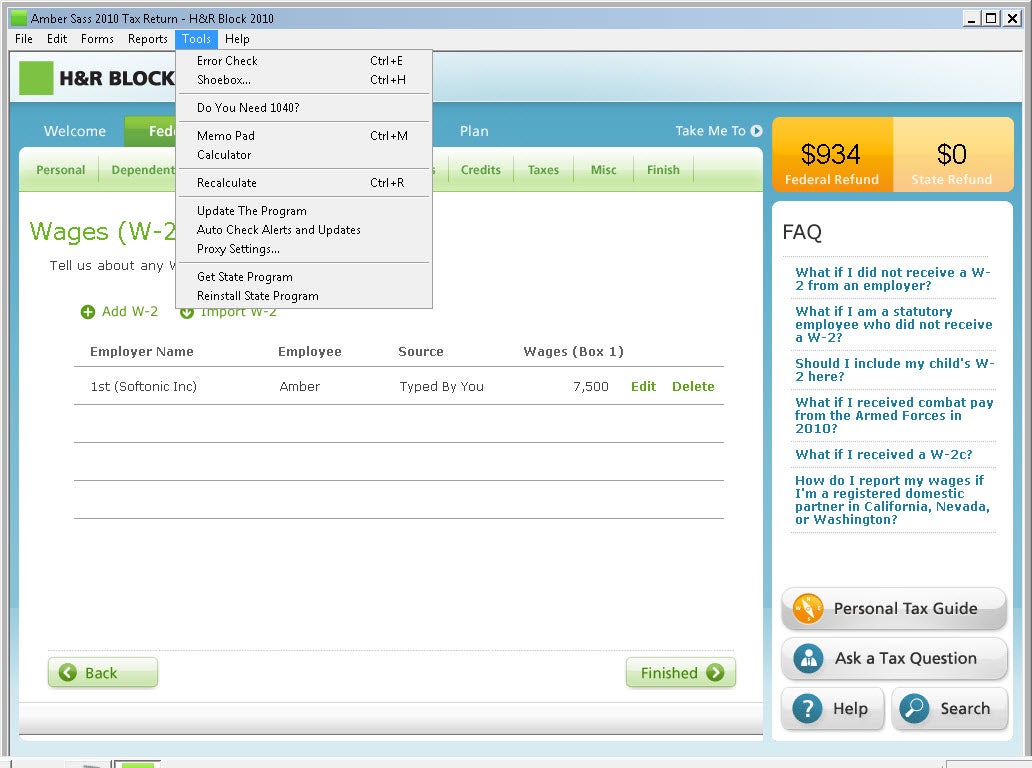Switch to the Welcome tab
Viewport: 1032px width, 768px height.
[74, 131]
